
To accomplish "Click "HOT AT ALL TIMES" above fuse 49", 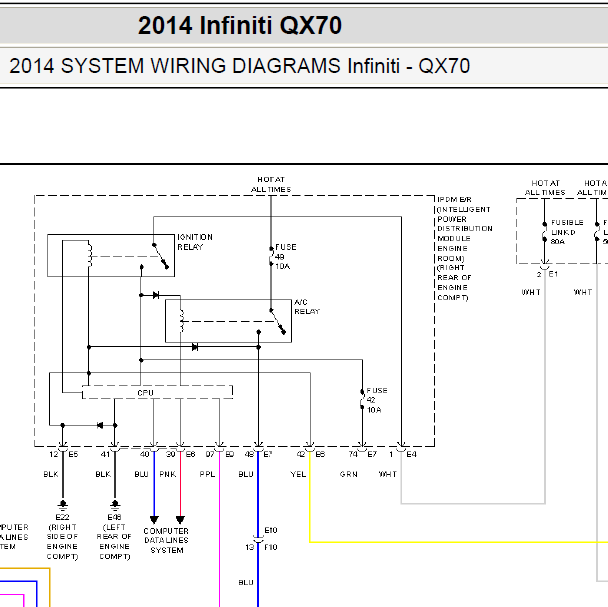I will coord(271,185).
